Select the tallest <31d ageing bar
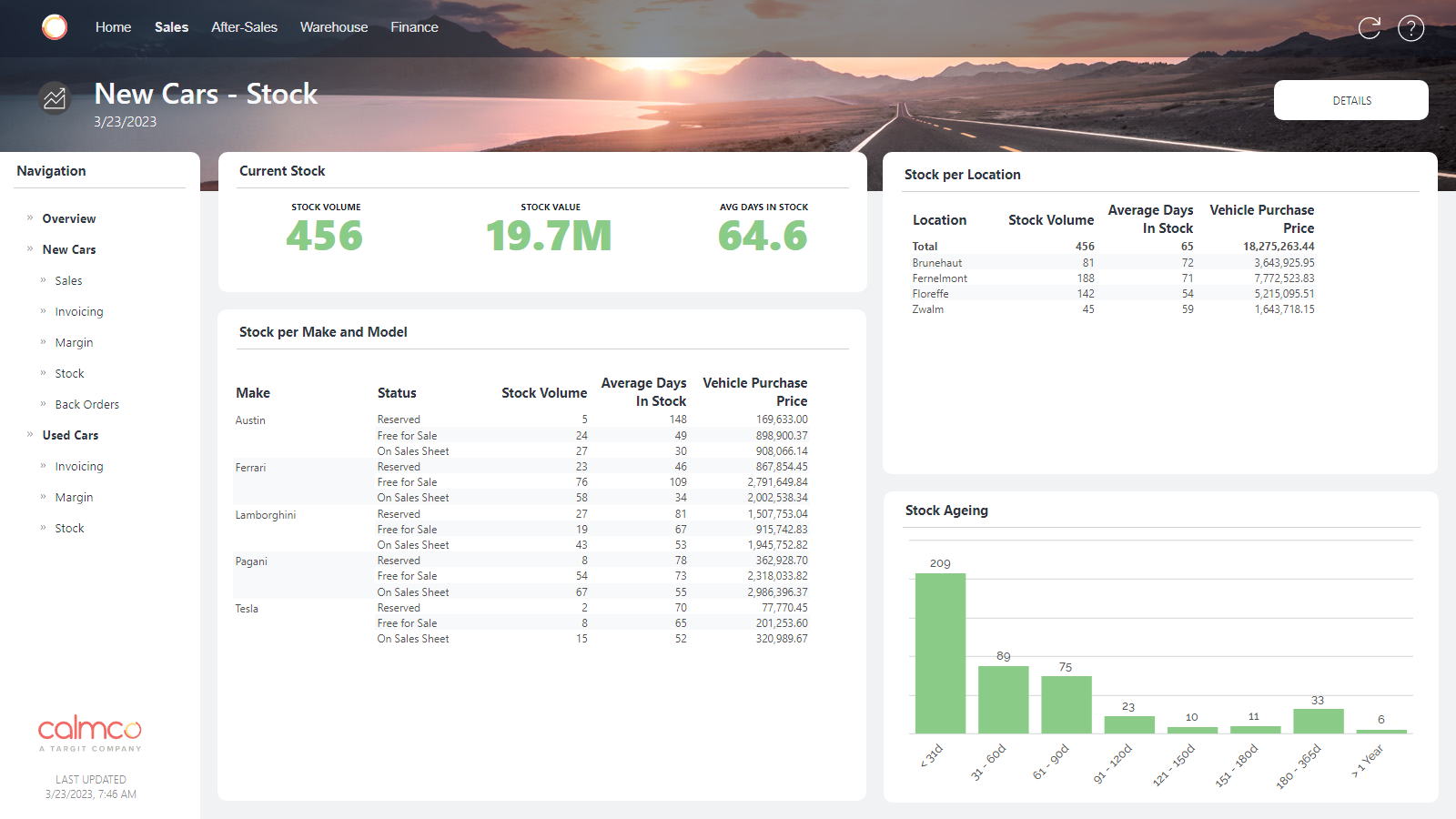1456x819 pixels. click(940, 652)
